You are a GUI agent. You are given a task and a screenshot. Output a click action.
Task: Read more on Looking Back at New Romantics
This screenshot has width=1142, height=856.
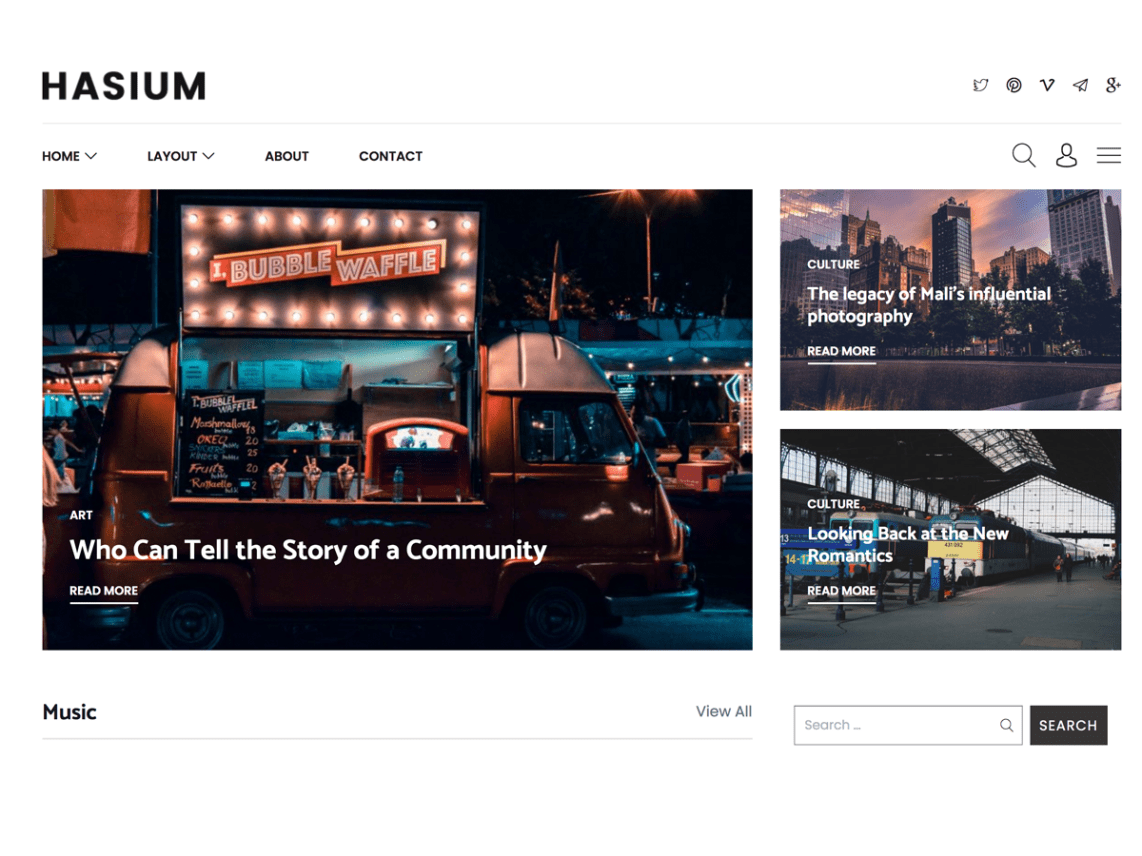click(841, 591)
